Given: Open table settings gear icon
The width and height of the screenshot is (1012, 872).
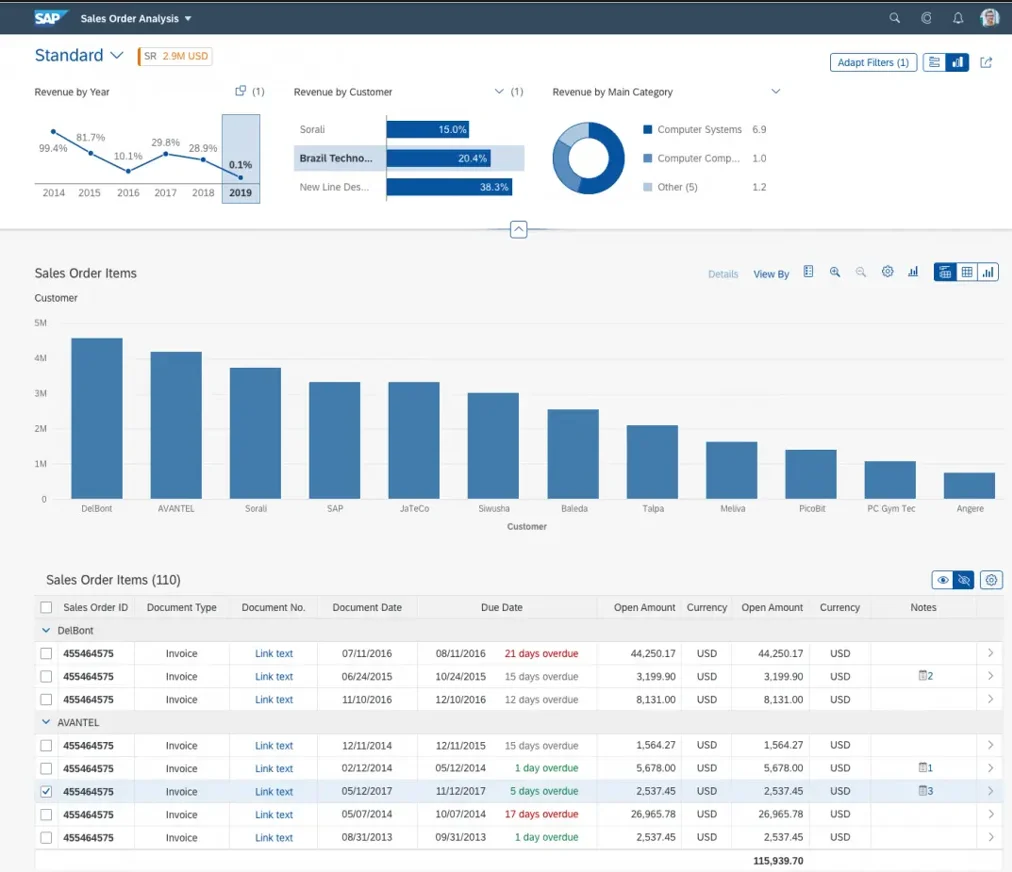Looking at the screenshot, I should coord(991,580).
